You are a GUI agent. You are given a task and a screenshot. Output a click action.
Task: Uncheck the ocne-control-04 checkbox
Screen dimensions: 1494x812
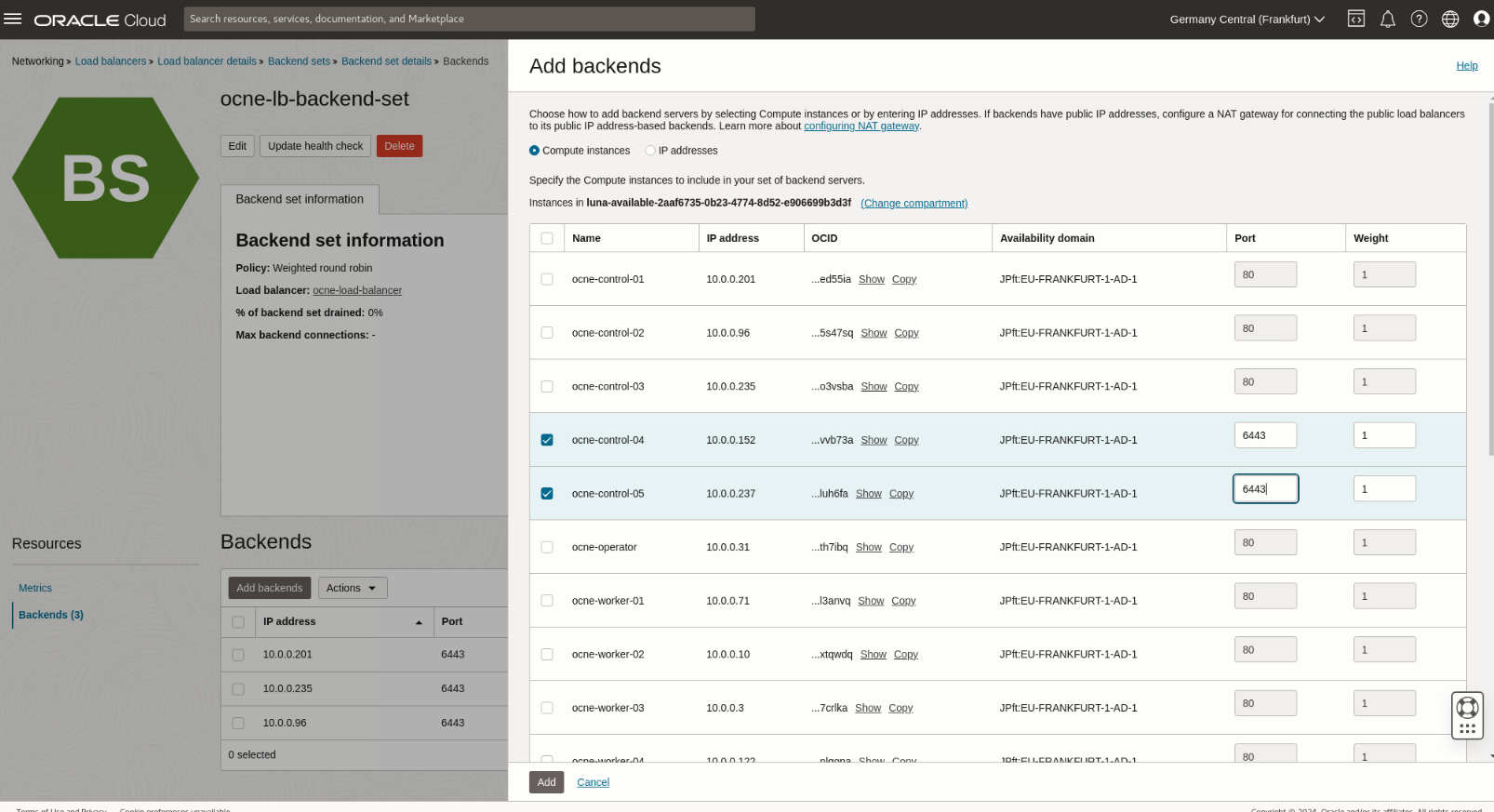[x=547, y=440]
